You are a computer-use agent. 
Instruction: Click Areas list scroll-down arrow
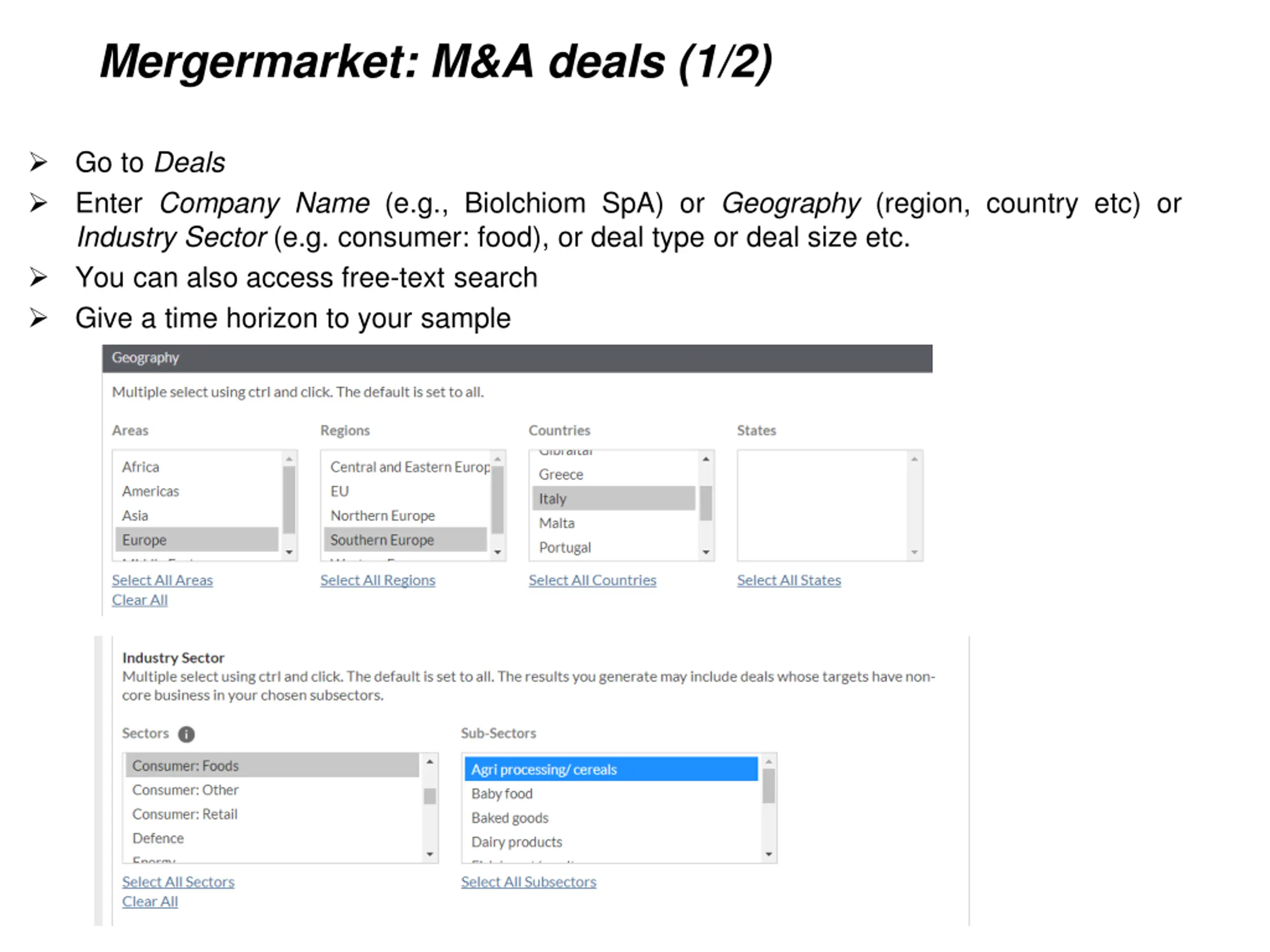289,552
